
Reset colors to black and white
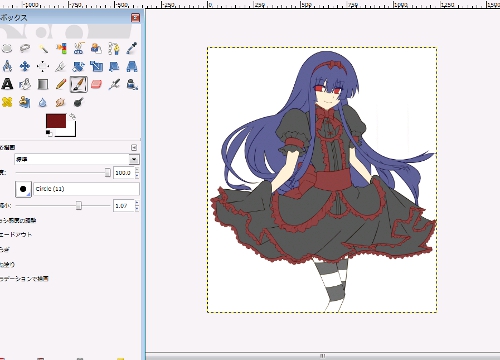[x=49, y=134]
